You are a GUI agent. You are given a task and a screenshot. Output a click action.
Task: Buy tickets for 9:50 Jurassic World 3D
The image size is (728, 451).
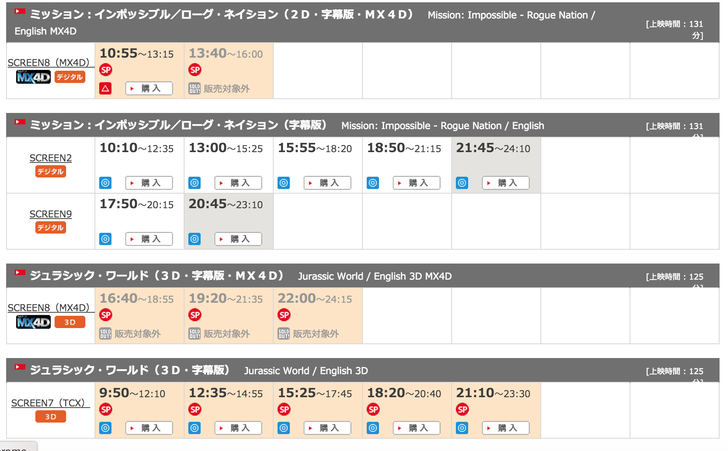click(149, 428)
